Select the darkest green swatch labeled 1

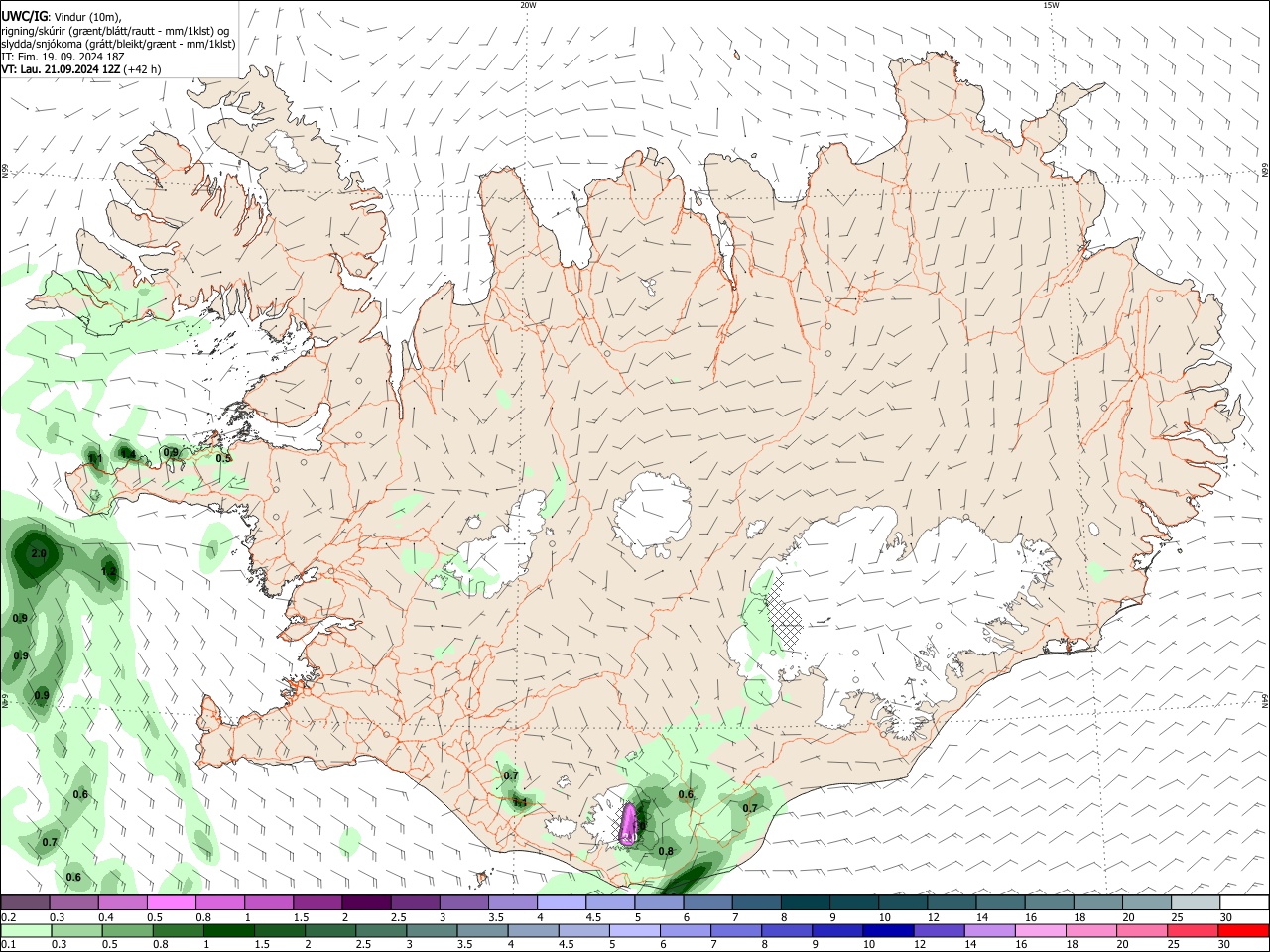coord(230,930)
